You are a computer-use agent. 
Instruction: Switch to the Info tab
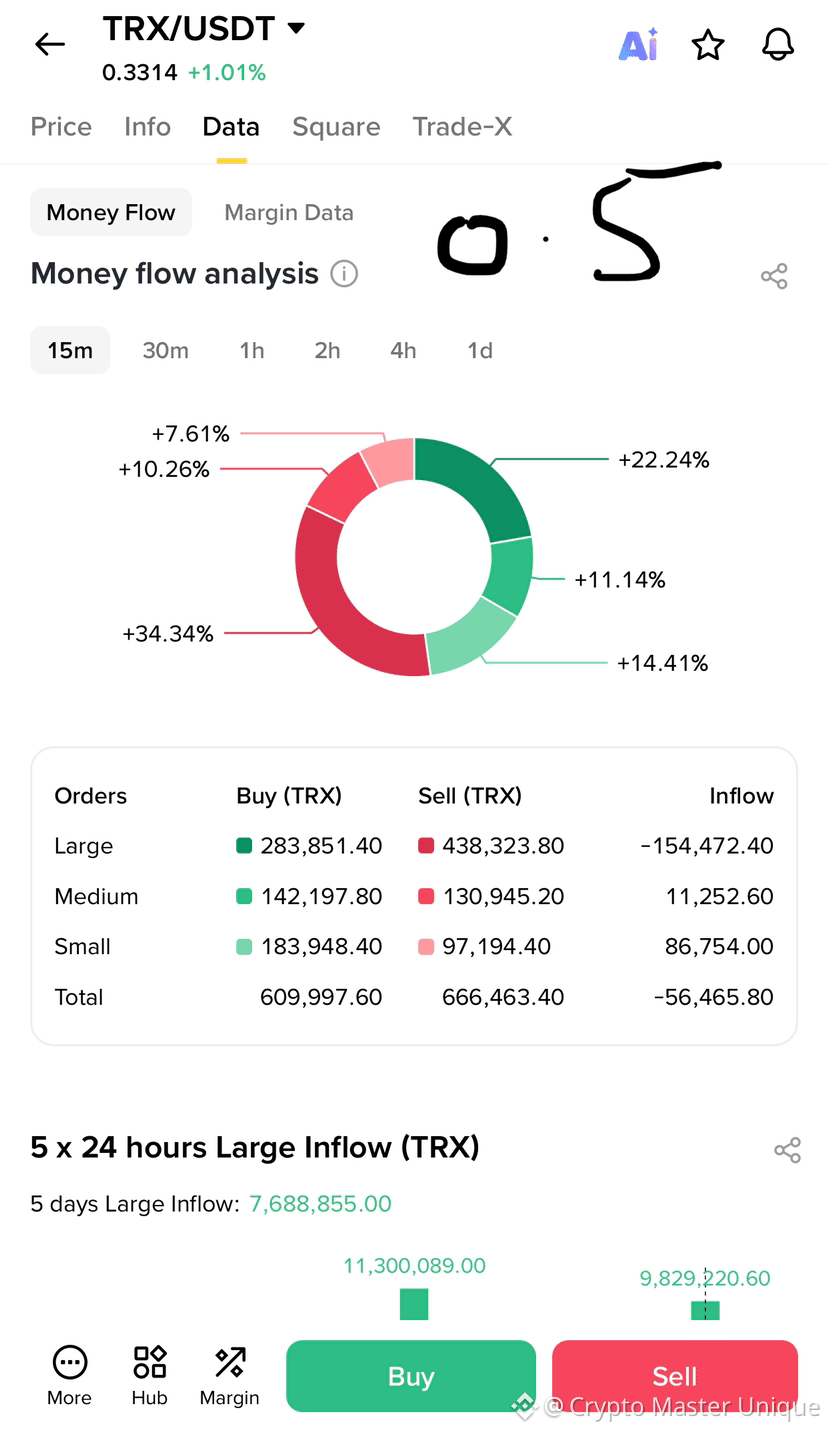(147, 127)
